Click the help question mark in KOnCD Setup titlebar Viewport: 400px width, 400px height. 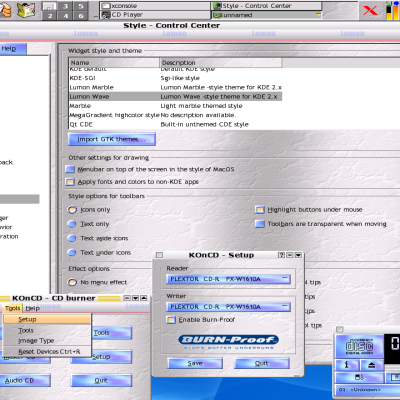click(x=281, y=255)
